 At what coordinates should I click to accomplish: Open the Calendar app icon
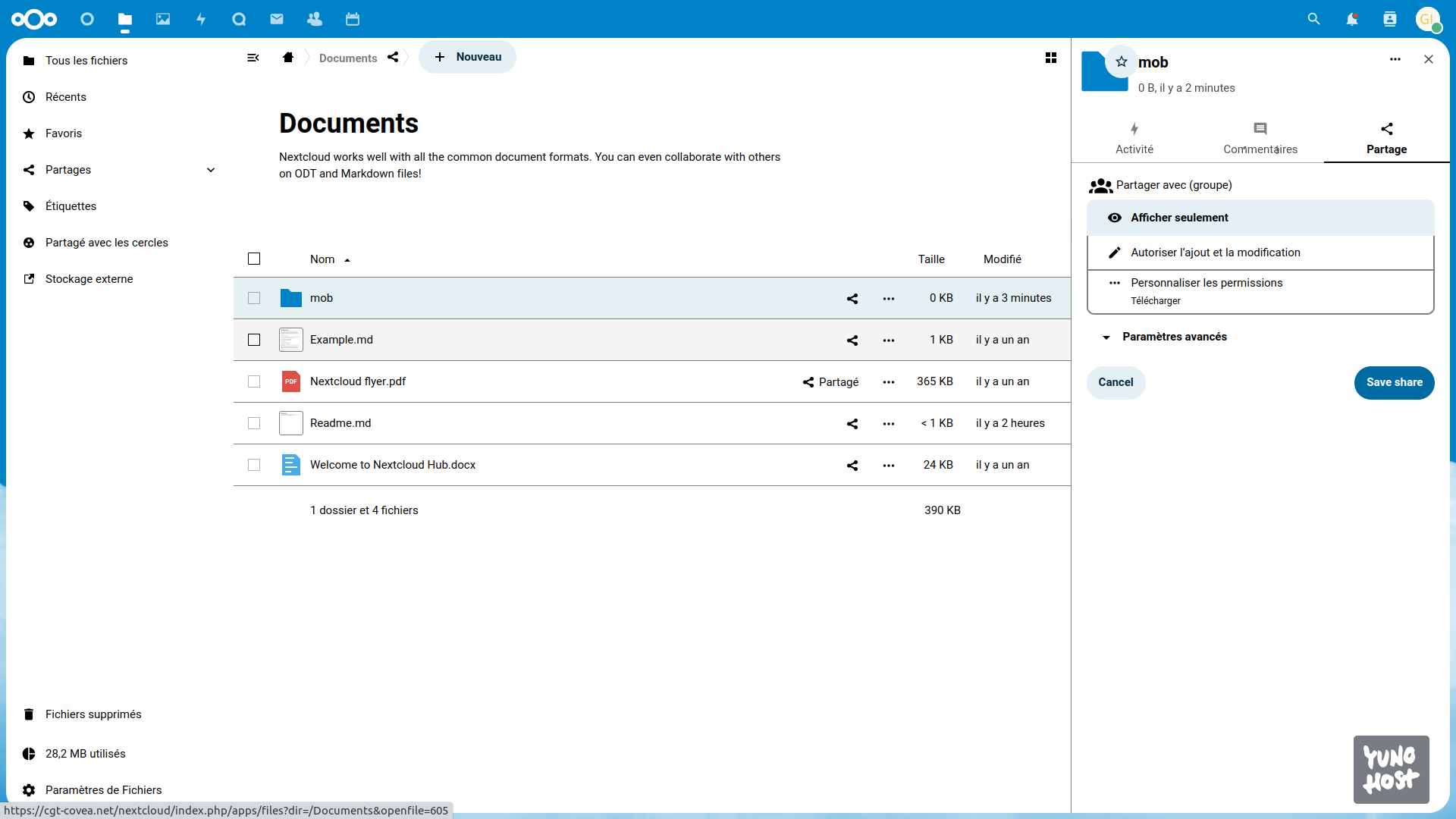point(353,19)
